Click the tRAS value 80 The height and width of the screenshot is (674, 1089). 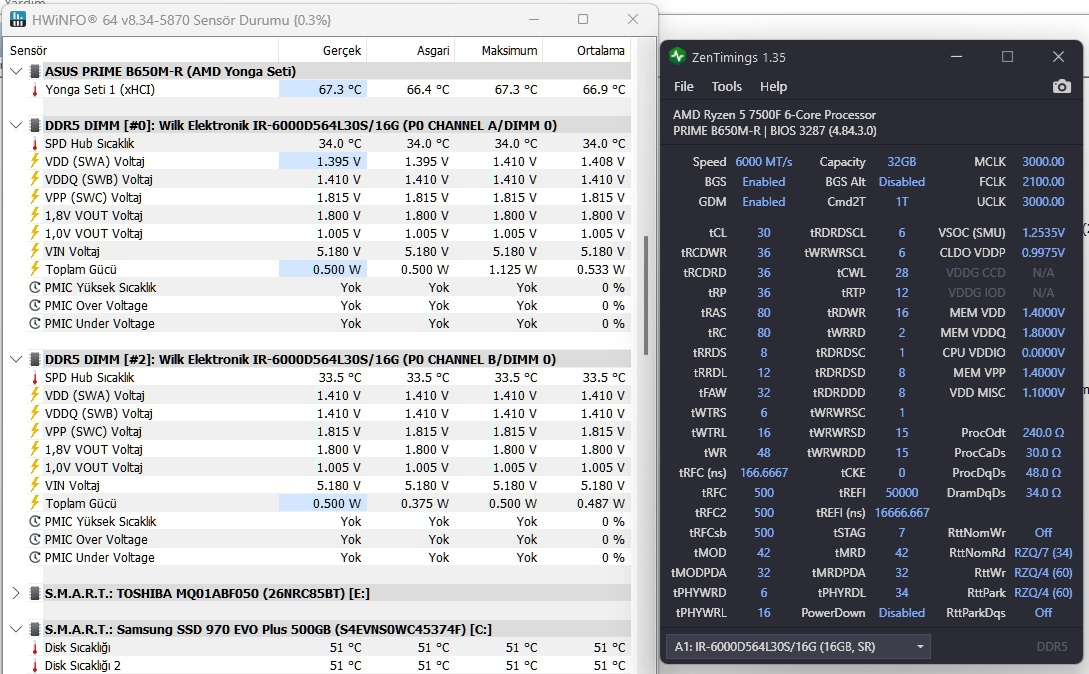point(764,313)
